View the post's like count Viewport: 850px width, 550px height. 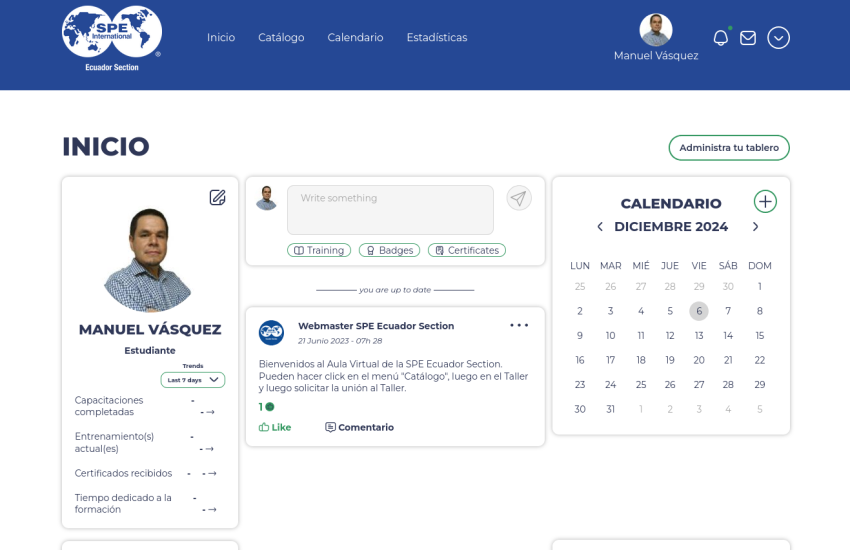(x=266, y=406)
